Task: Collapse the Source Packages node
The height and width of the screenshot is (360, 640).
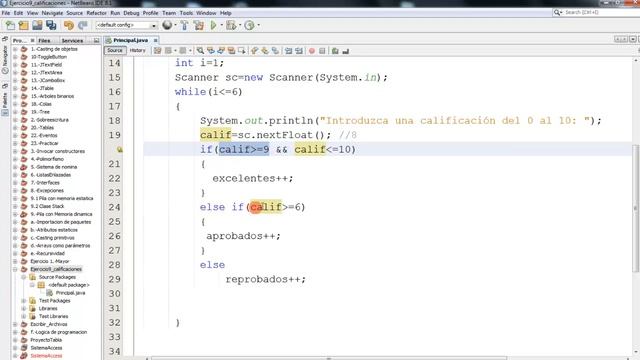Action: click(24, 277)
